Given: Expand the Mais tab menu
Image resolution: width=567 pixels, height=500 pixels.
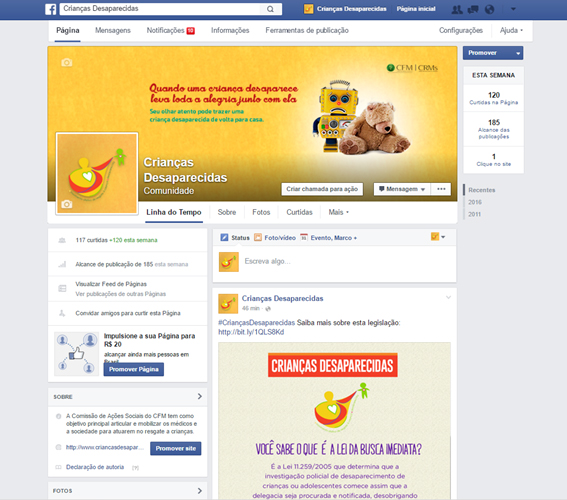Looking at the screenshot, I should [338, 212].
